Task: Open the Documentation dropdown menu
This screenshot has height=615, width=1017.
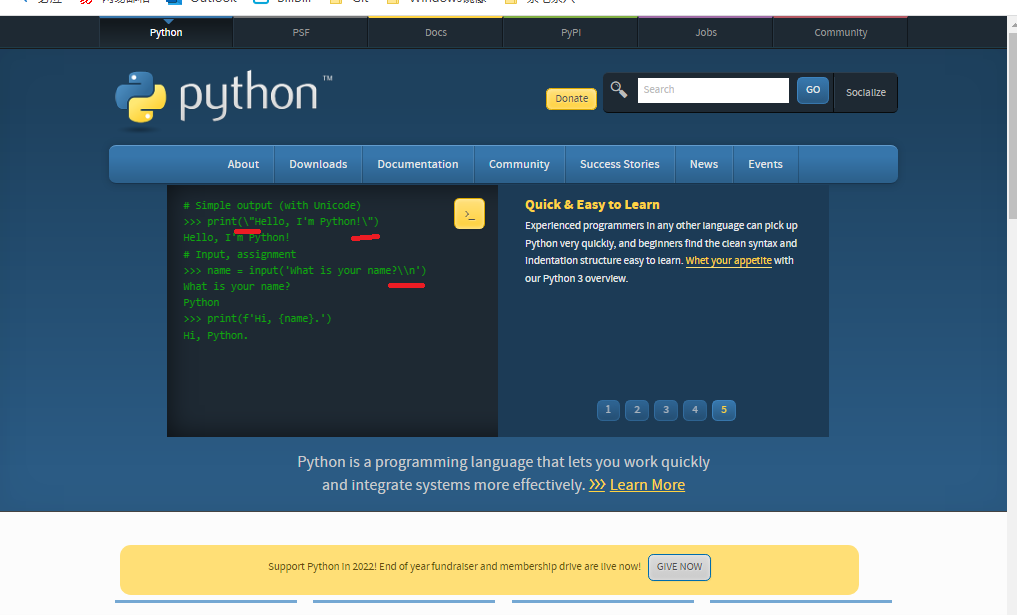Action: click(418, 164)
